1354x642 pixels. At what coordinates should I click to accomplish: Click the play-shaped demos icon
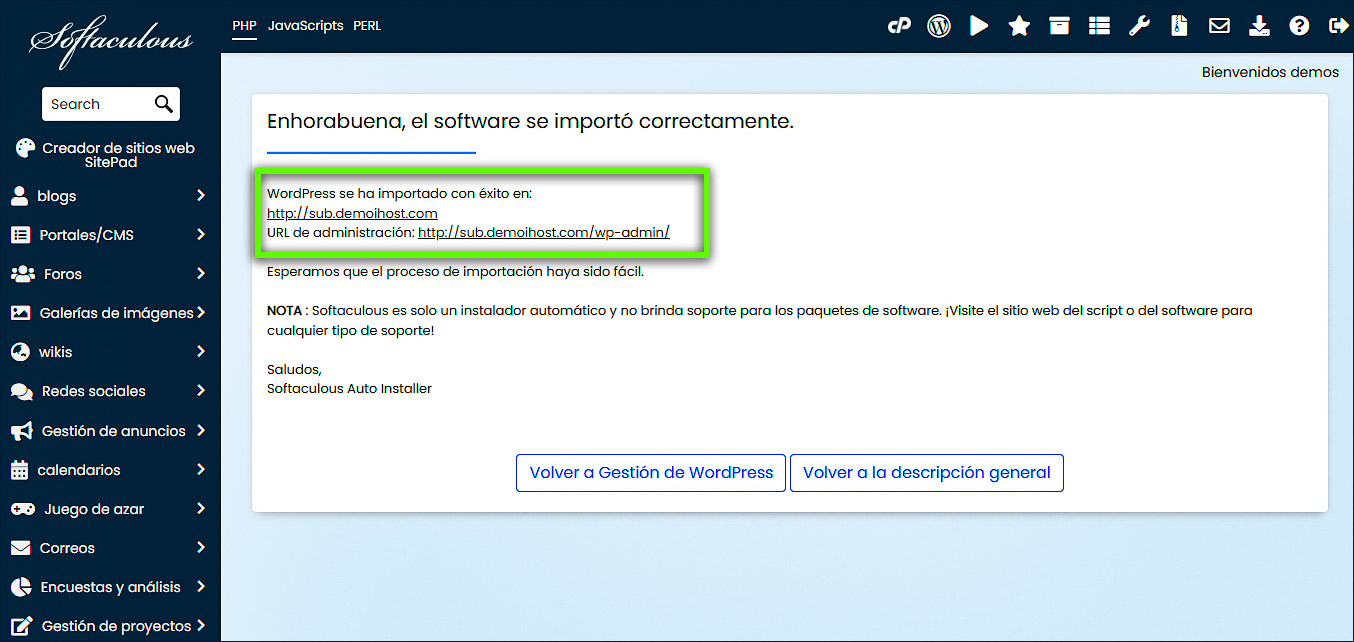(x=979, y=26)
